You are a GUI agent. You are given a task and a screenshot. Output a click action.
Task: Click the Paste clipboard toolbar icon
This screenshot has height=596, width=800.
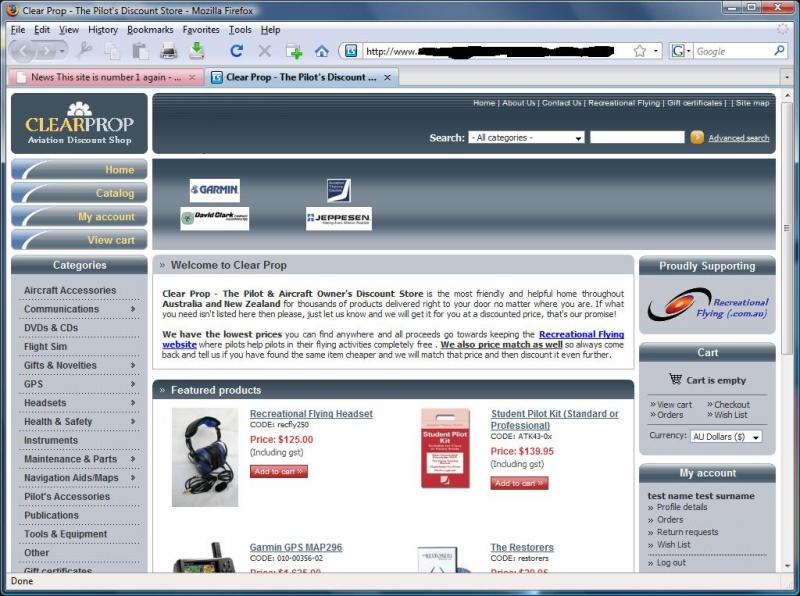coord(140,51)
